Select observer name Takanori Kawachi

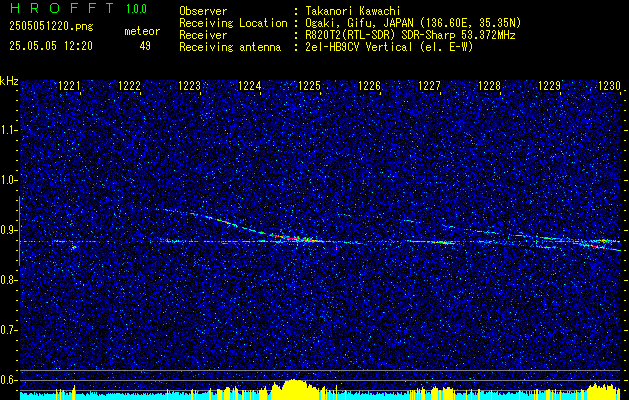pyautogui.click(x=352, y=11)
